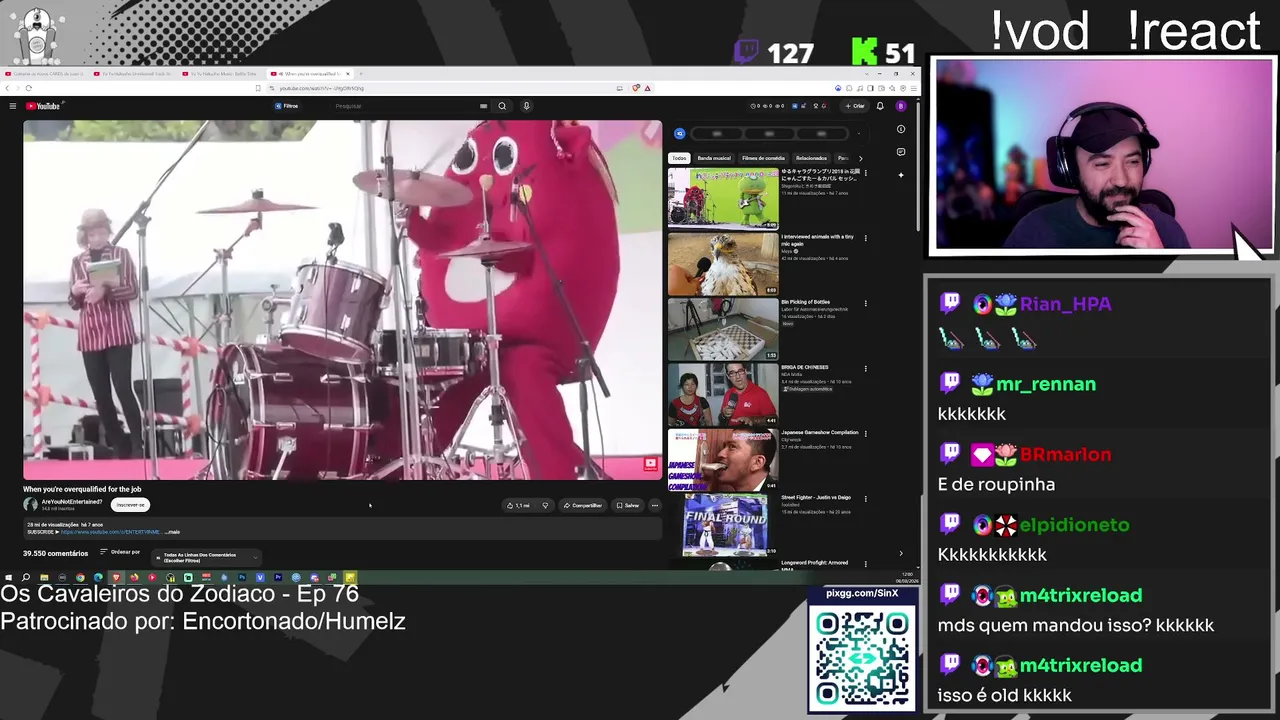This screenshot has height=720, width=1280.
Task: Select the 'Banda musical' filter chip
Action: click(714, 158)
